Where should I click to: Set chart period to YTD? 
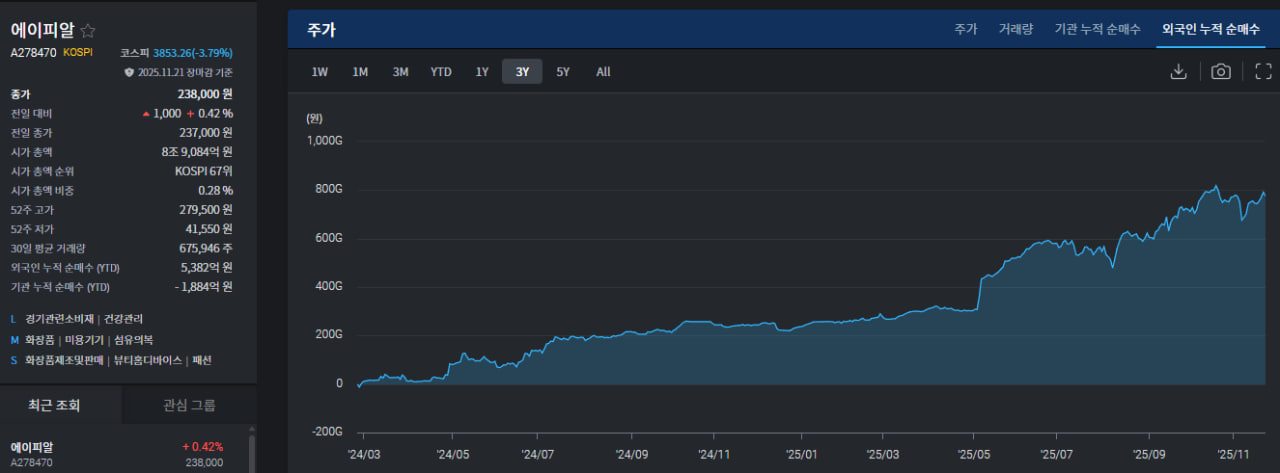[441, 72]
